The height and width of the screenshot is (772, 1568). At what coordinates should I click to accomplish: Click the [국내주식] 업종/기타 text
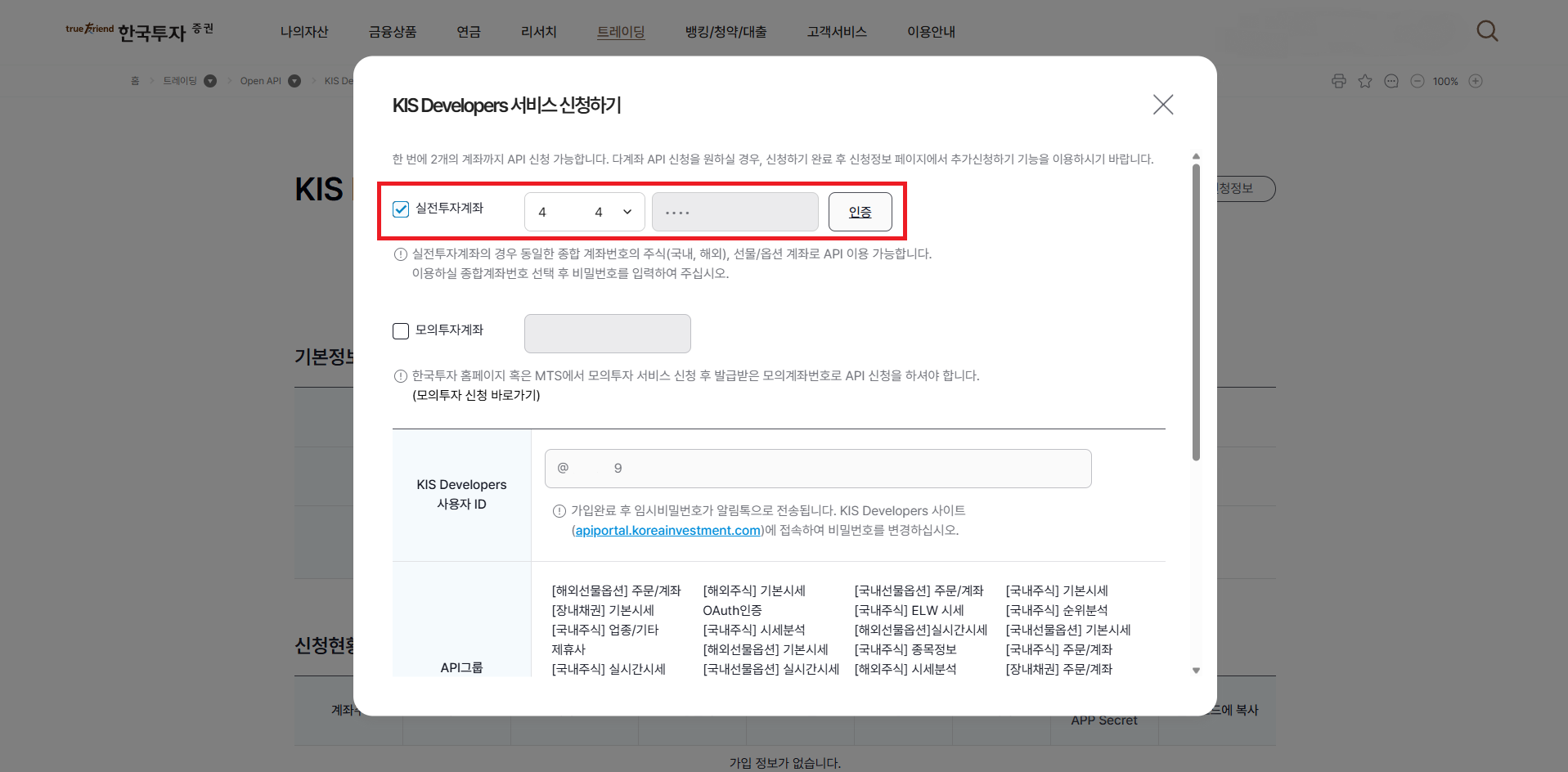click(605, 630)
